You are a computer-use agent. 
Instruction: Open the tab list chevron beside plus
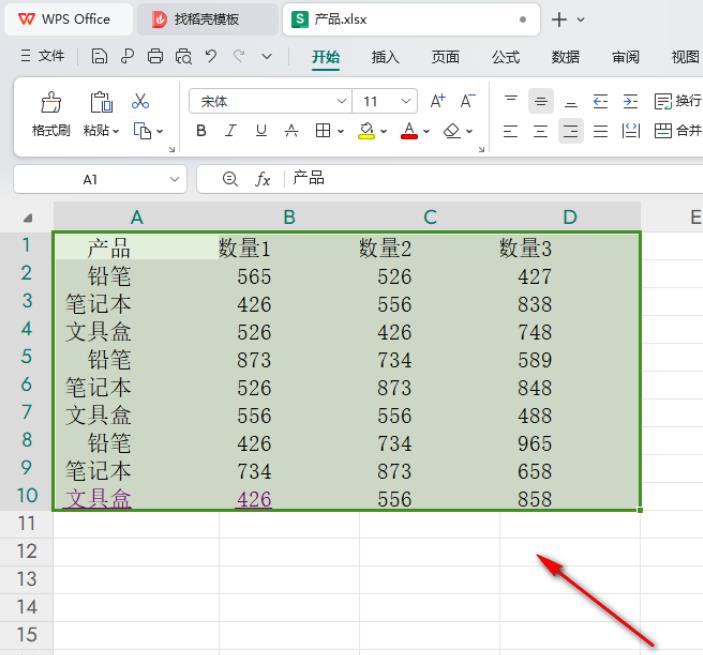(581, 20)
